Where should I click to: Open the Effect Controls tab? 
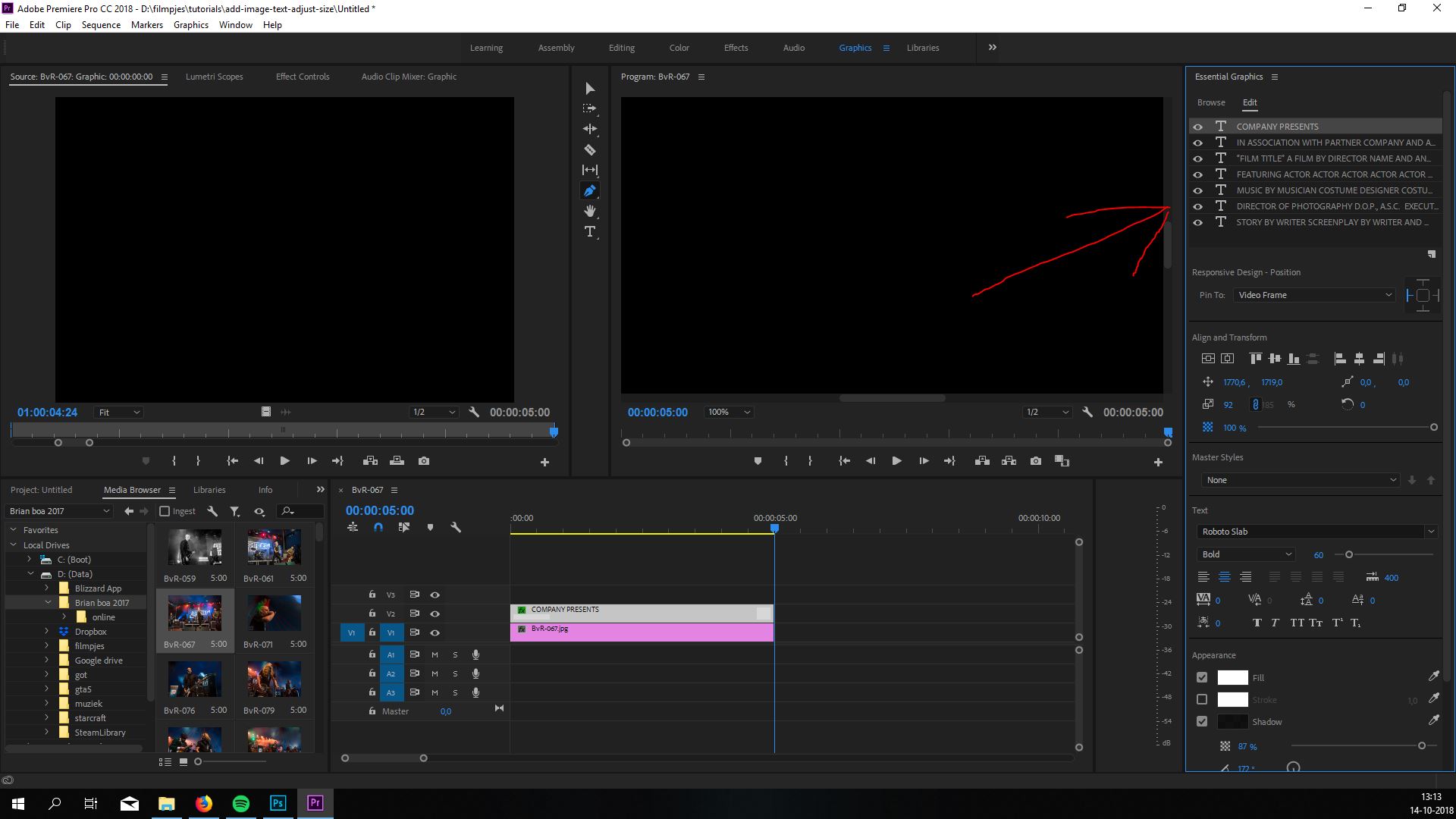coord(303,77)
